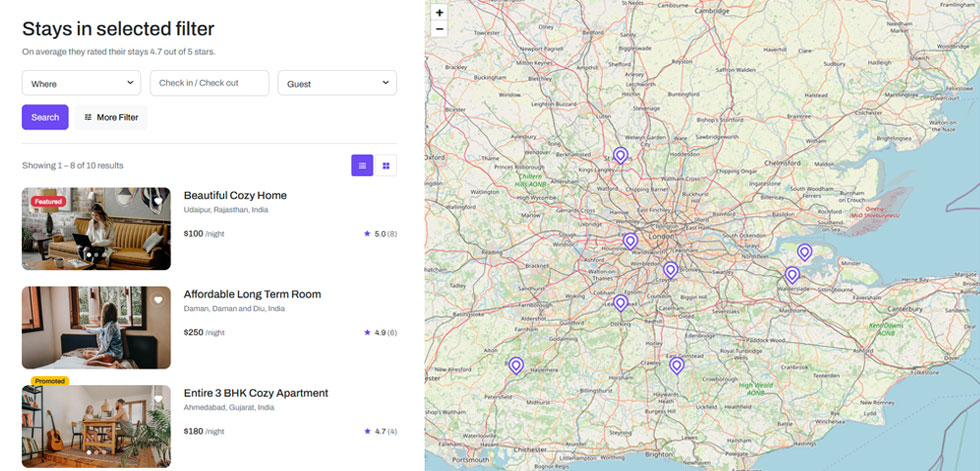Click the Promoted badge on third listing
The height and width of the screenshot is (471, 980).
coord(49,381)
